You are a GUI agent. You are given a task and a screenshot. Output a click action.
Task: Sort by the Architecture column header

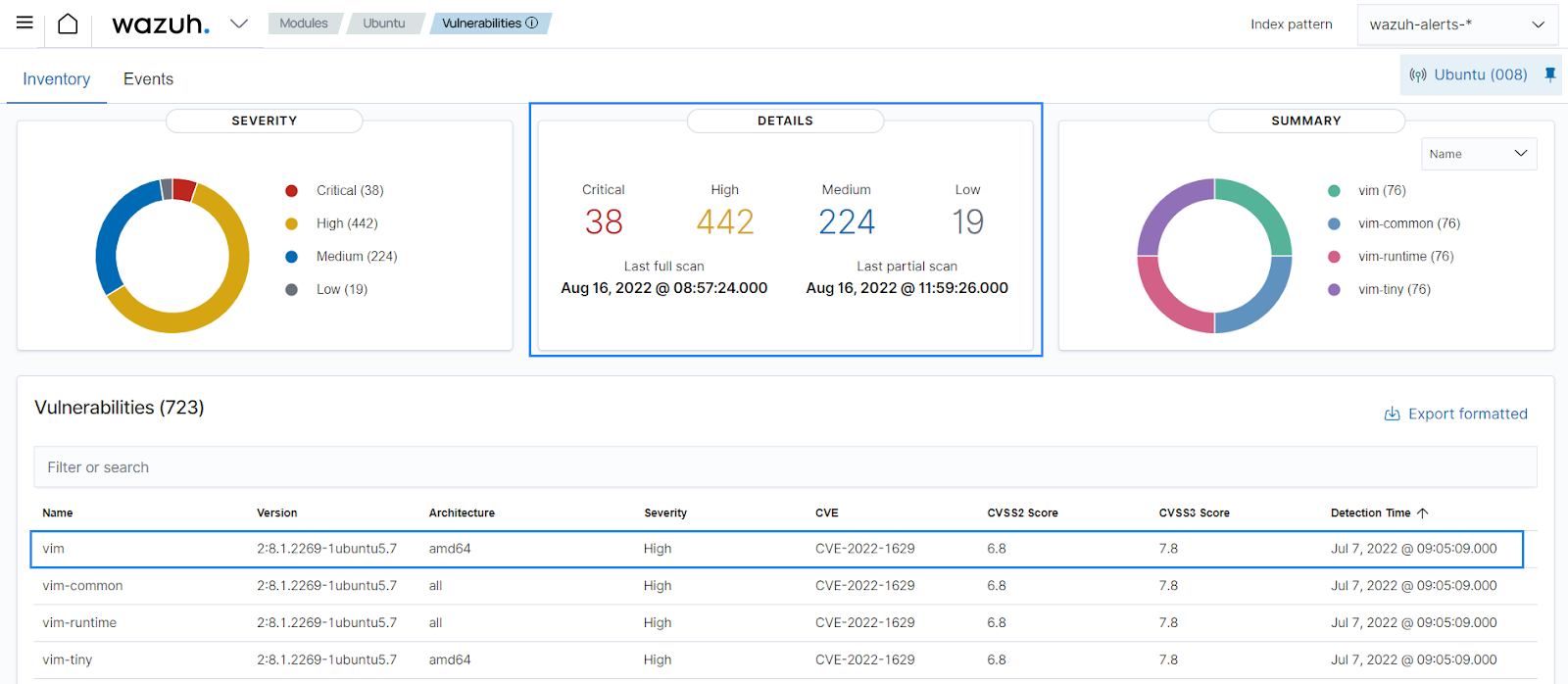click(x=462, y=513)
